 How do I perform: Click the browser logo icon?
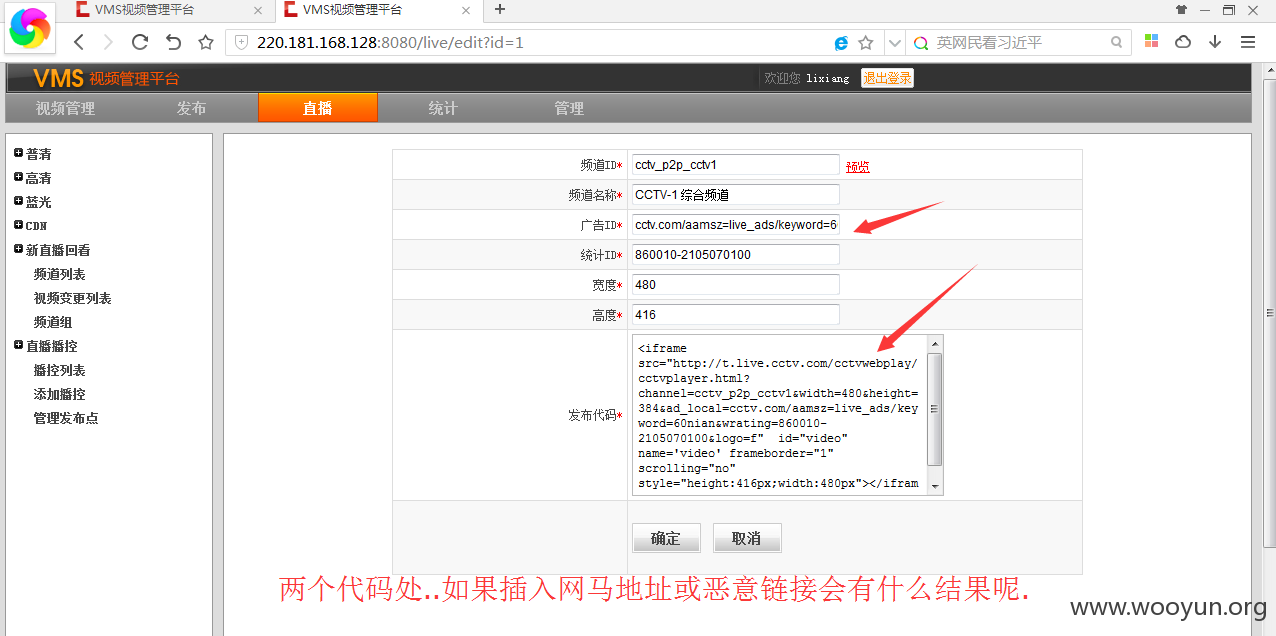[x=29, y=28]
